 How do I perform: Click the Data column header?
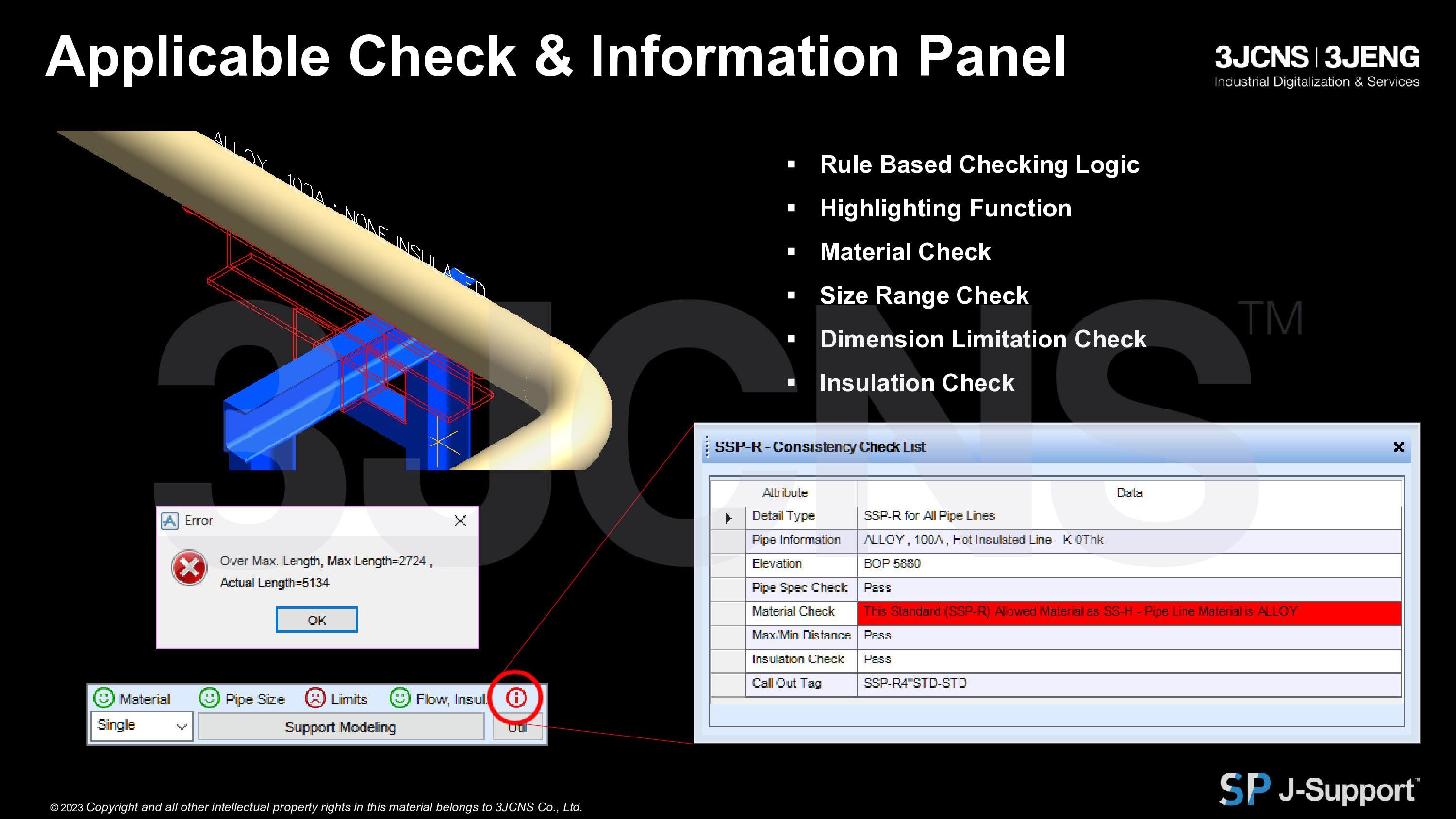pos(1129,493)
